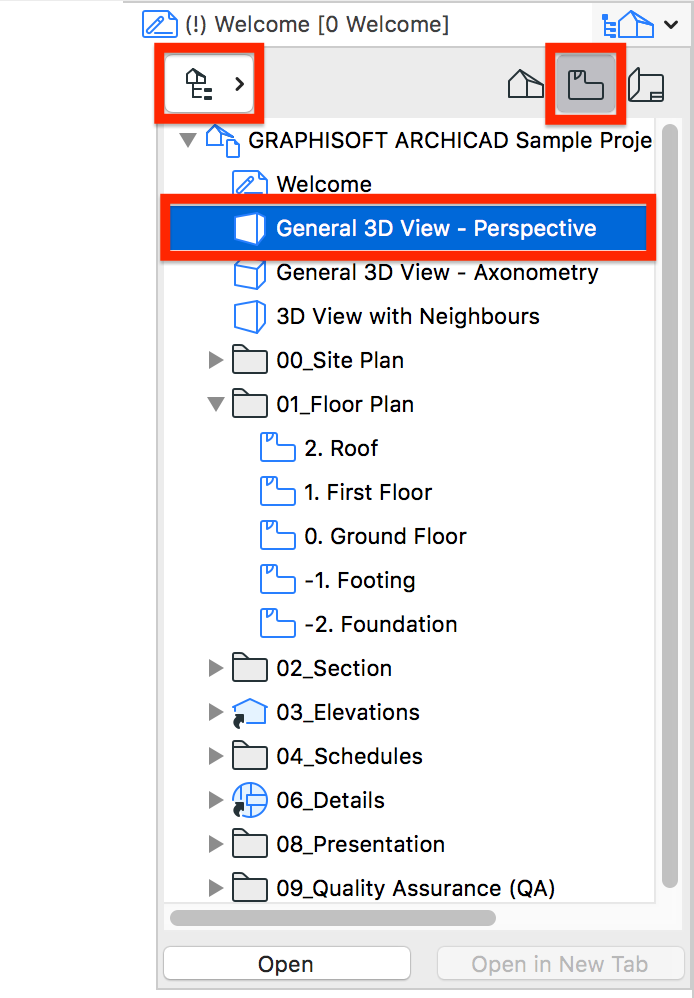Open the Project Chooser button
The height and width of the screenshot is (998, 694).
tap(209, 84)
